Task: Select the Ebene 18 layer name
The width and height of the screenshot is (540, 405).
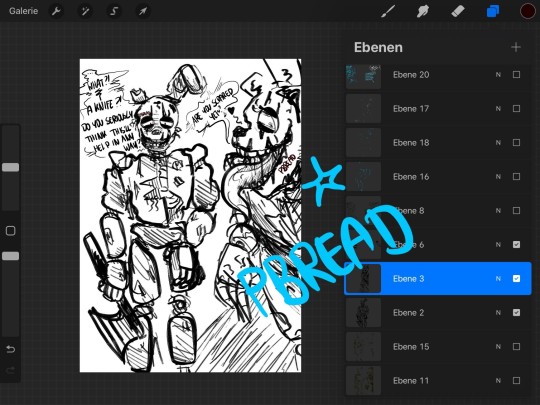Action: click(x=411, y=143)
